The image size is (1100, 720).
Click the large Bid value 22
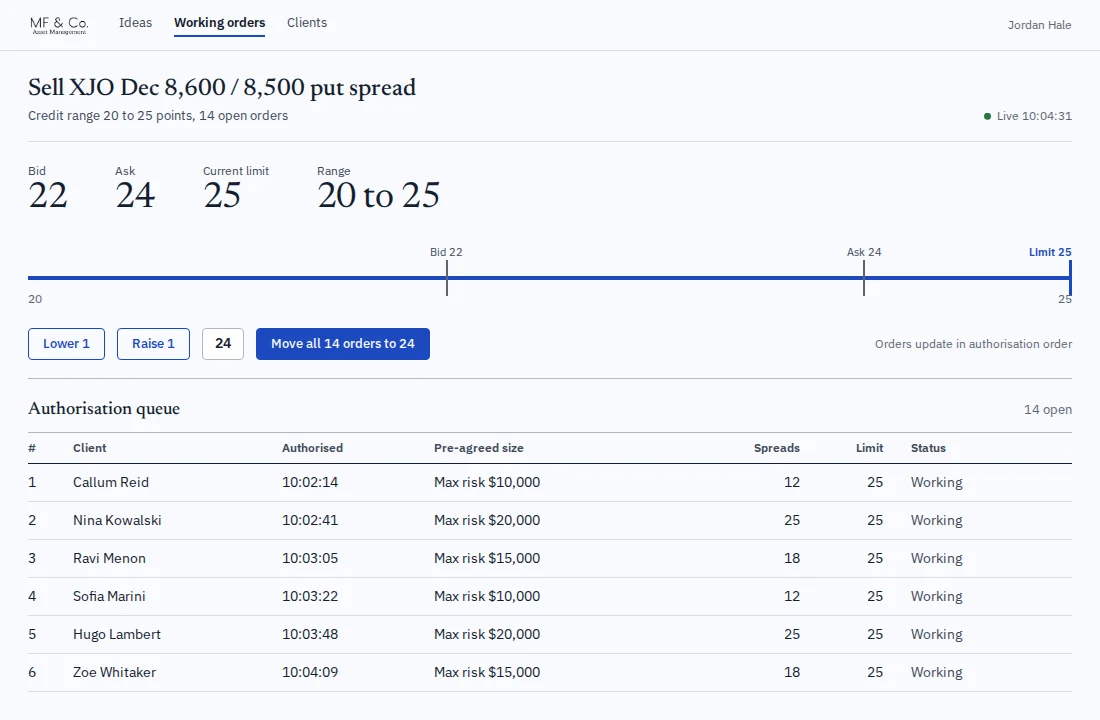click(x=48, y=196)
